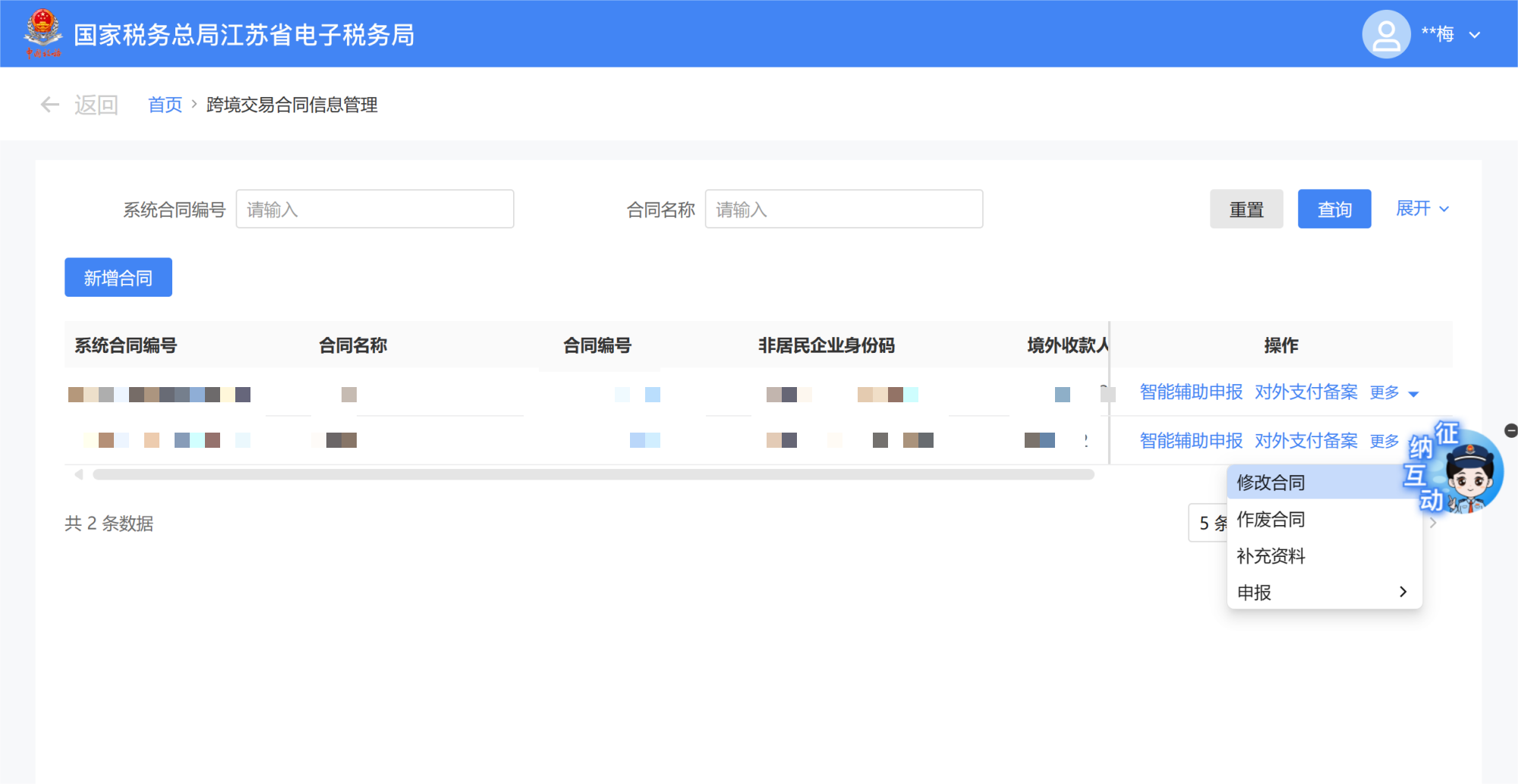Click the table's horizontal scrollbar
1518x784 pixels.
592,474
